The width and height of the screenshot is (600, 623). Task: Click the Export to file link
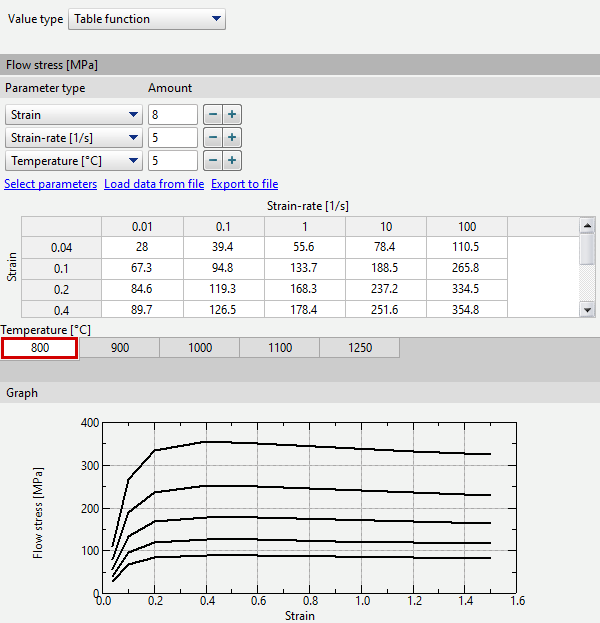(x=244, y=184)
